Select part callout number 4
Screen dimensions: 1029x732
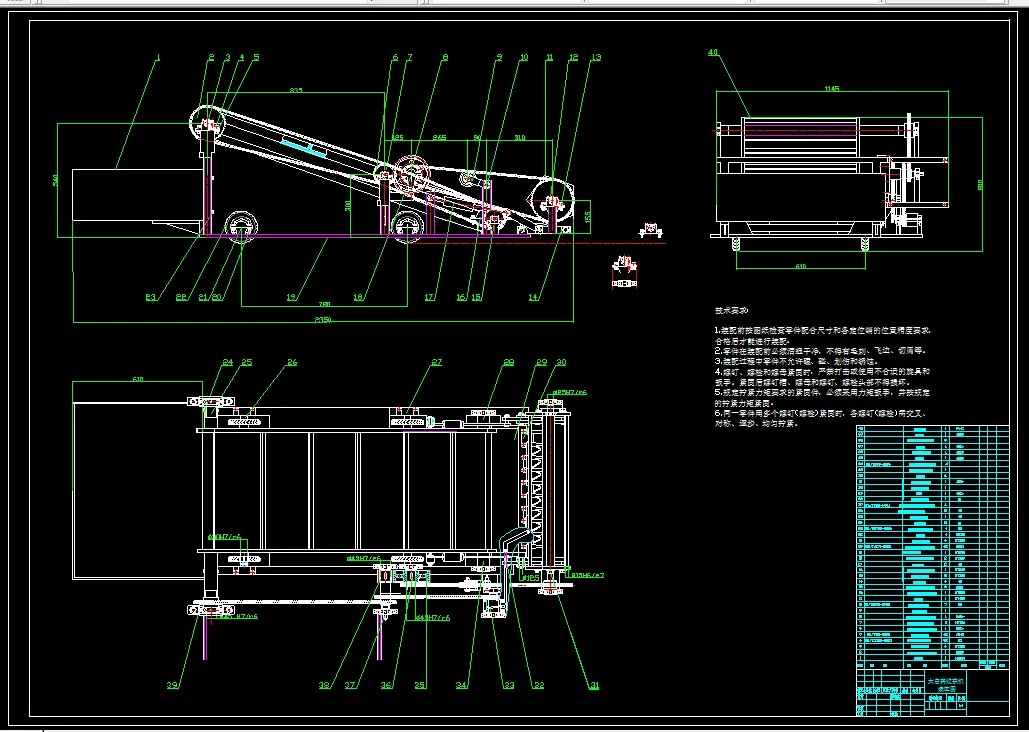pos(242,57)
